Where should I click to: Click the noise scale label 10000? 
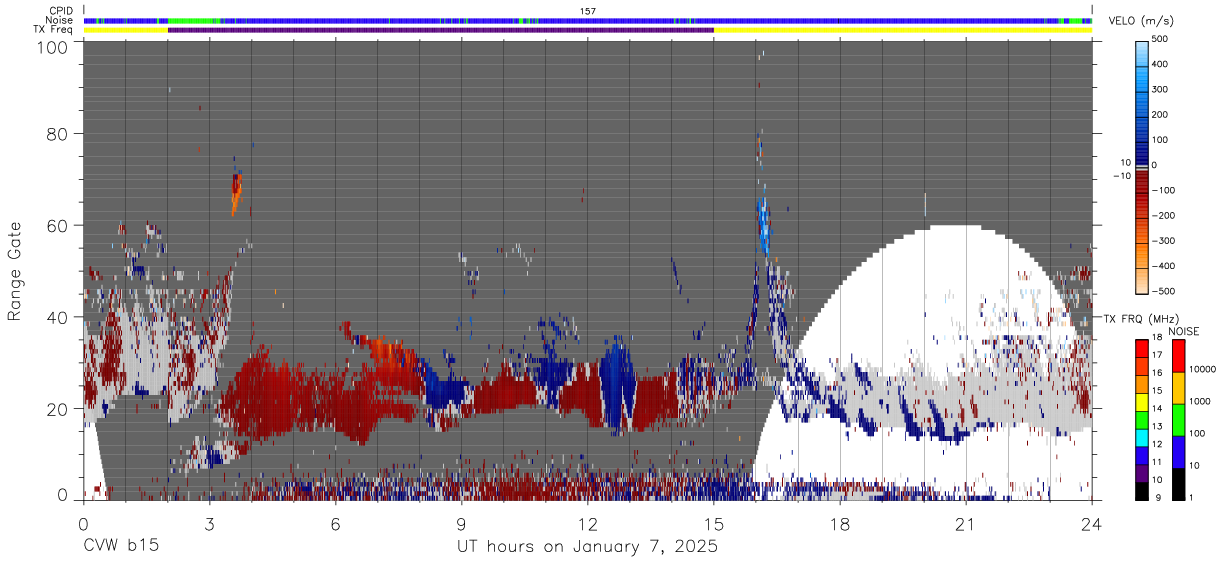tap(1202, 370)
